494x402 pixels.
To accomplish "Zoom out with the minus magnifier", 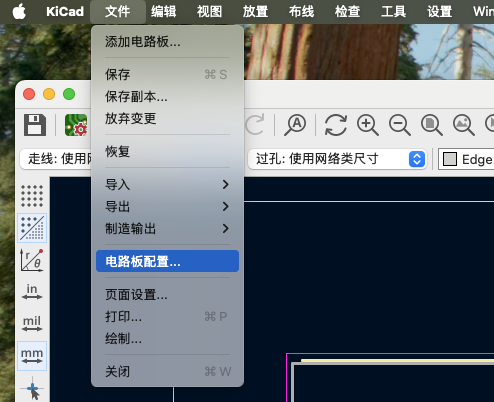I will [x=400, y=125].
